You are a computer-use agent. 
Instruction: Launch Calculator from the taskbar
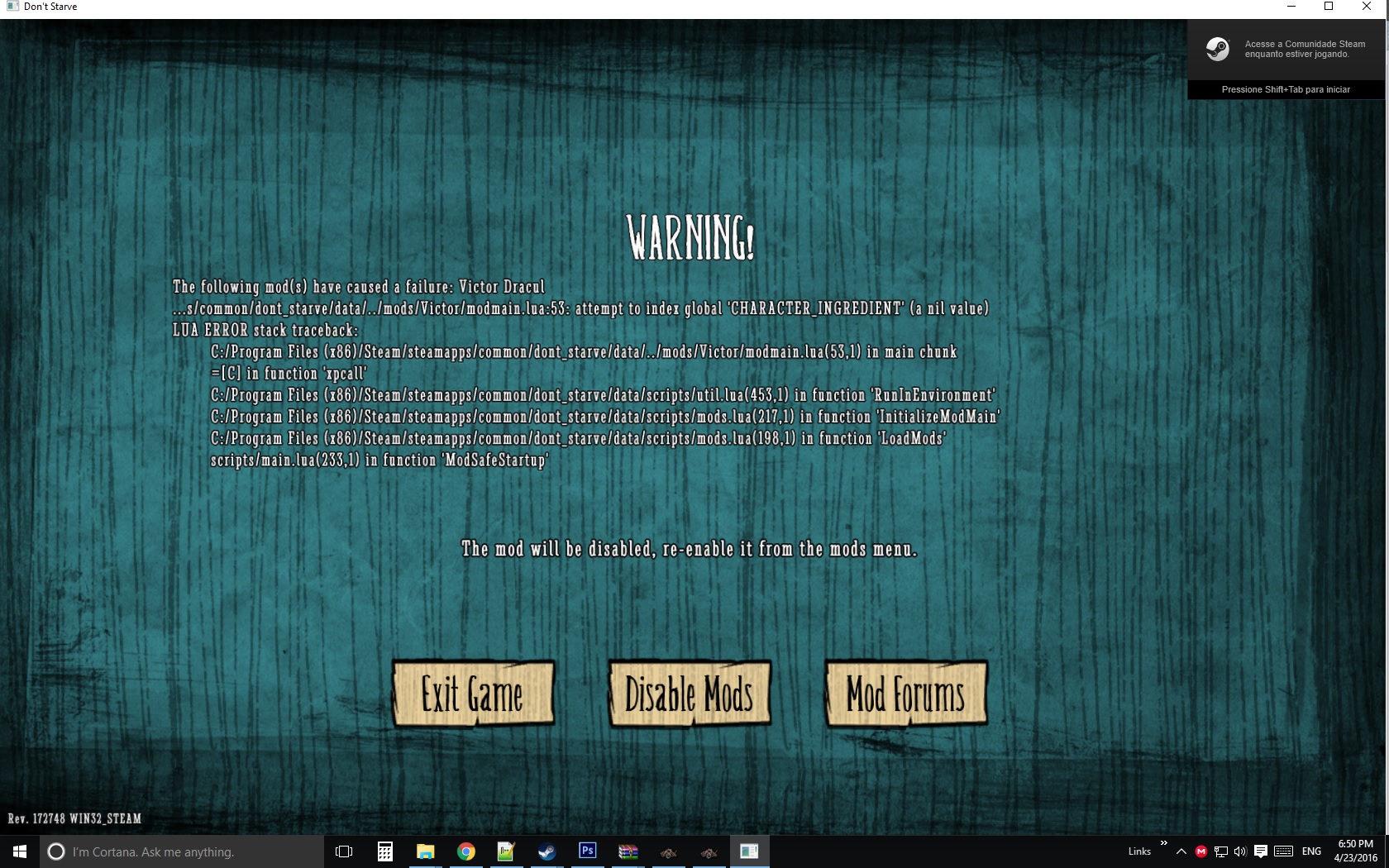(384, 851)
